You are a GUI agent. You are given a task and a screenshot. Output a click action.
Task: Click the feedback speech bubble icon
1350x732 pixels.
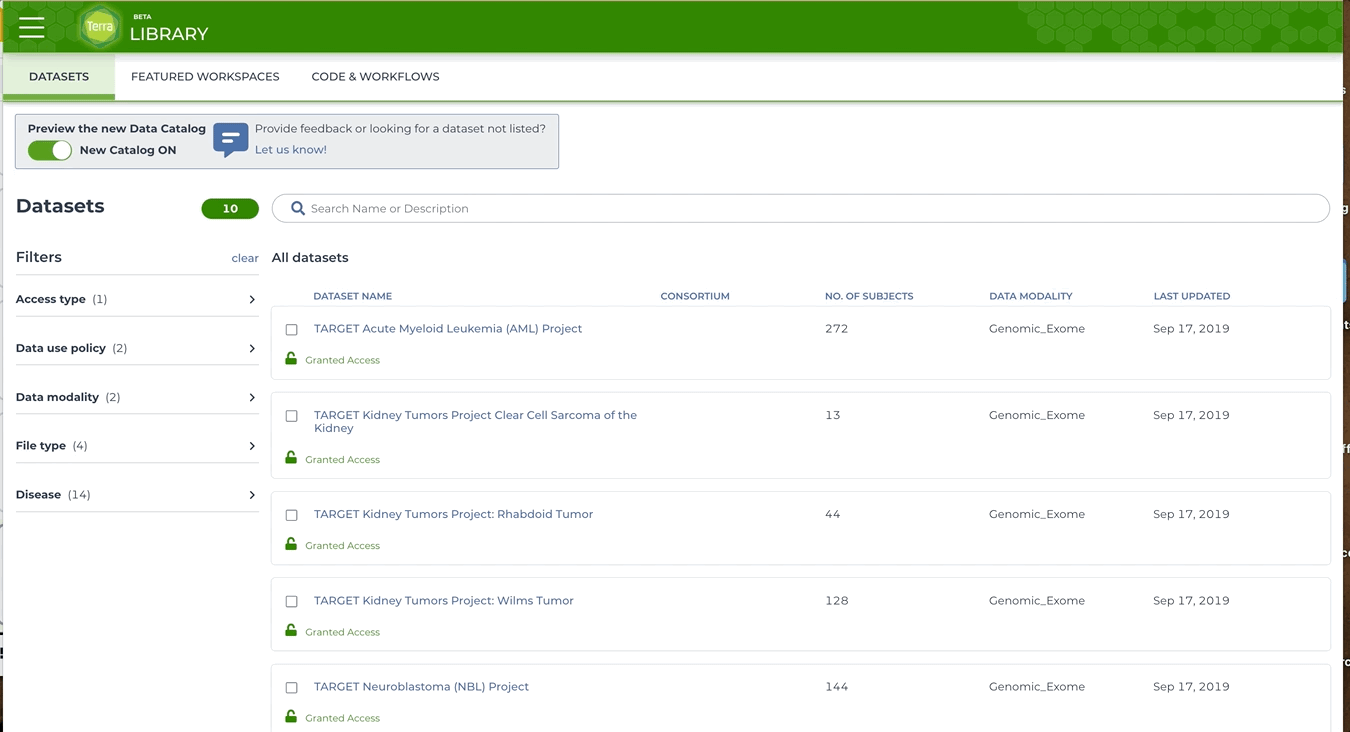[230, 140]
